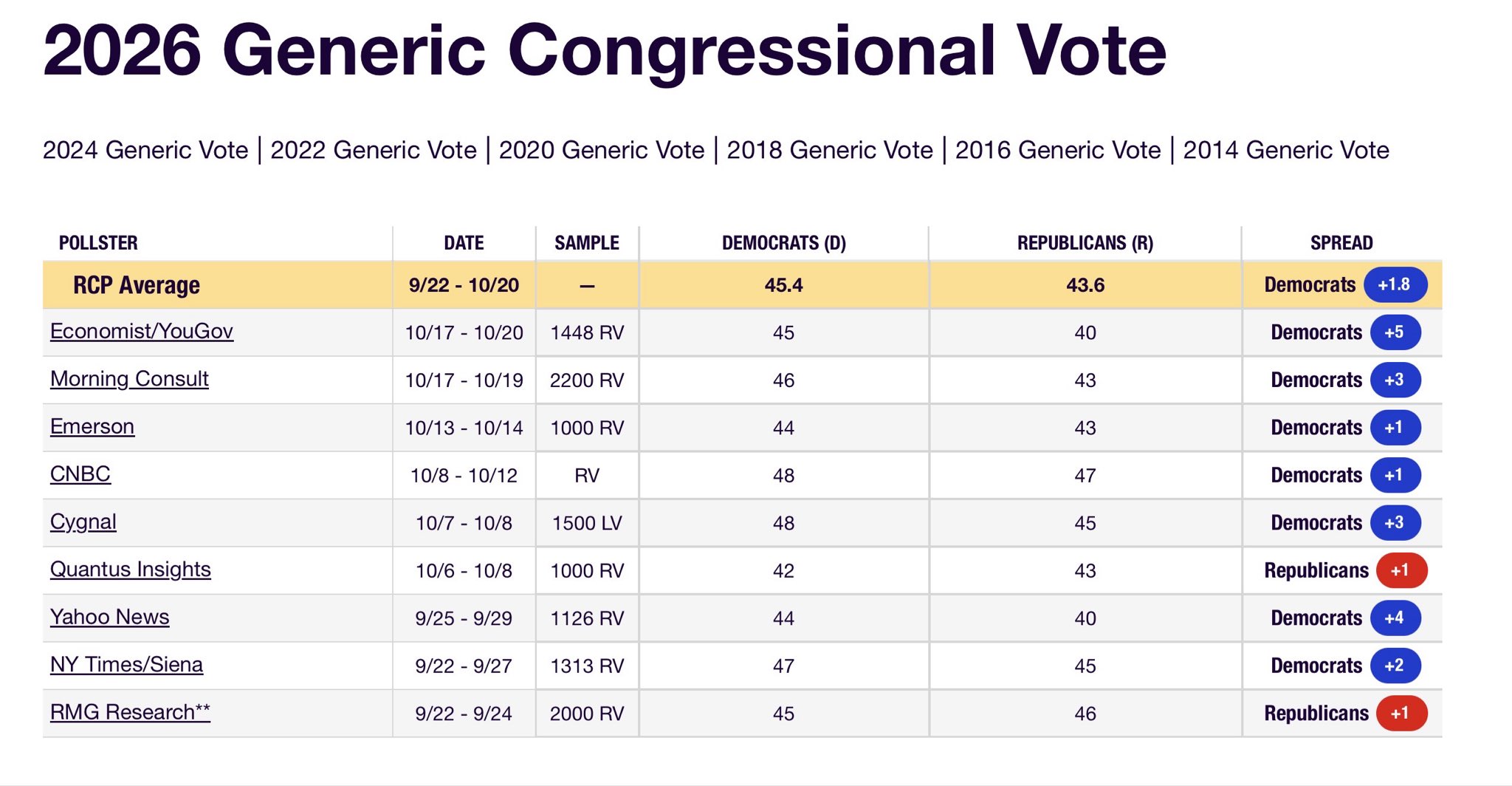Viewport: 1512px width, 786px height.
Task: Click the blue +5 spread badge
Action: click(1395, 332)
